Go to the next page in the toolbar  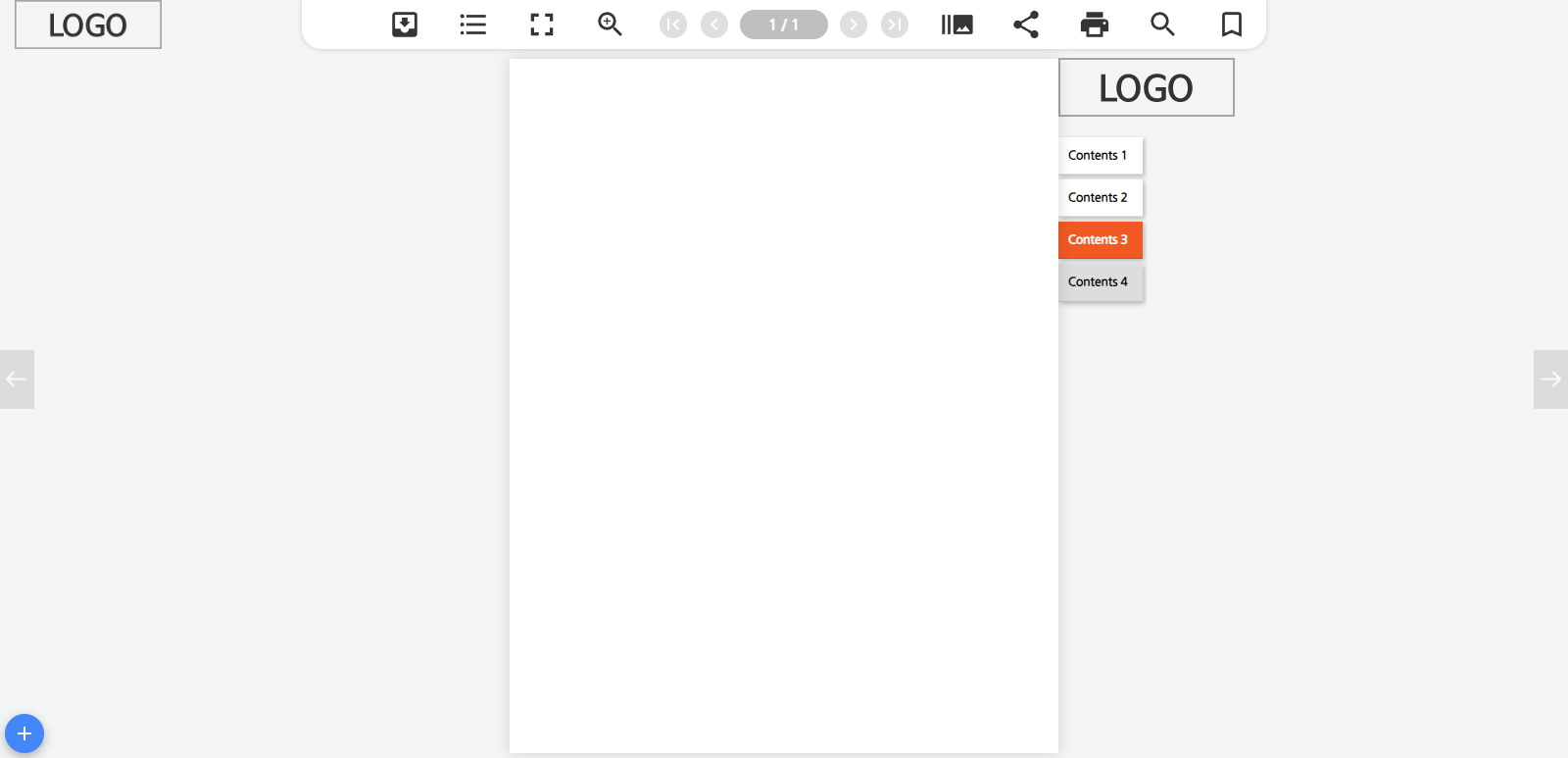854,25
